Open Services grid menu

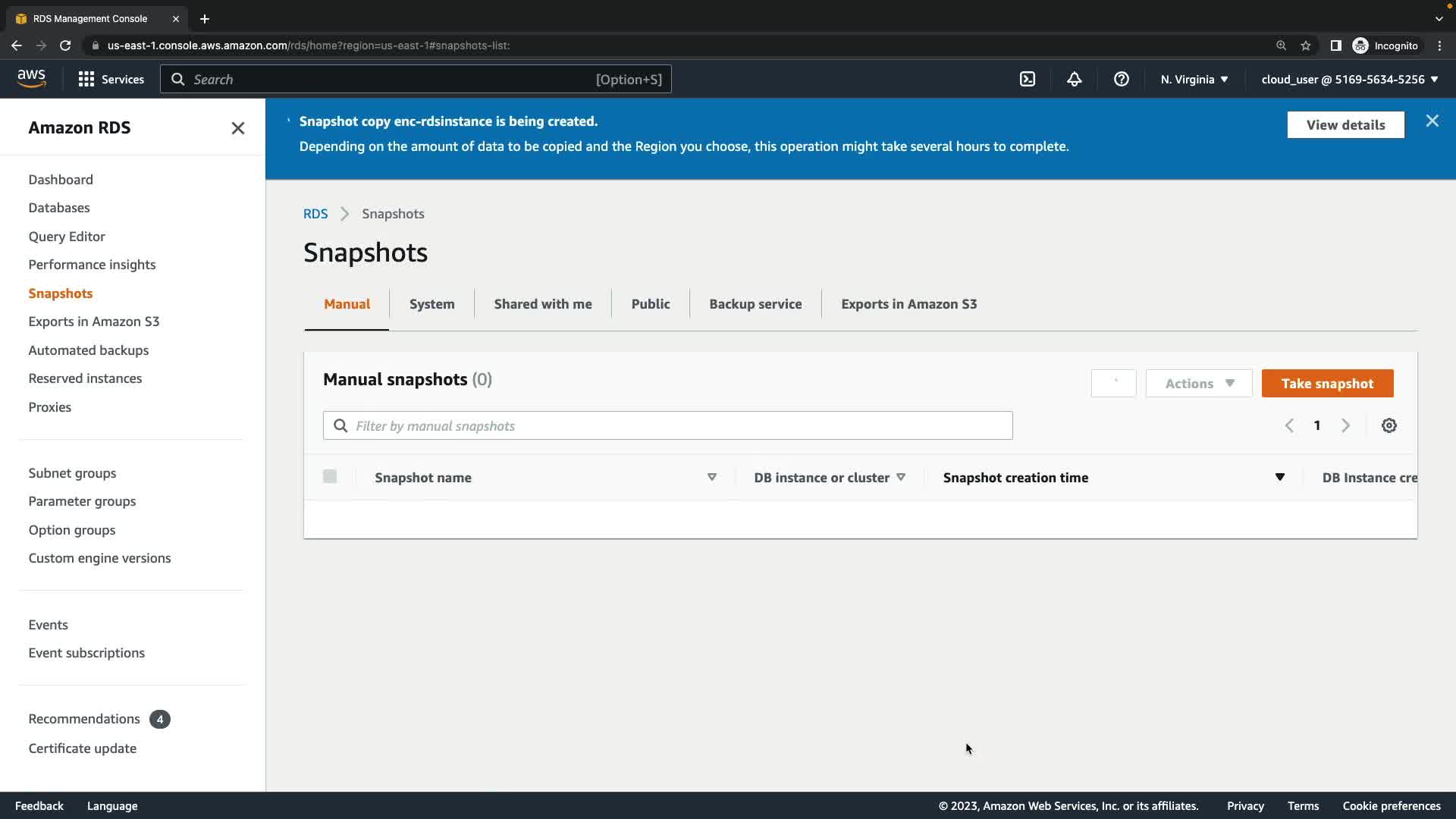pyautogui.click(x=111, y=79)
